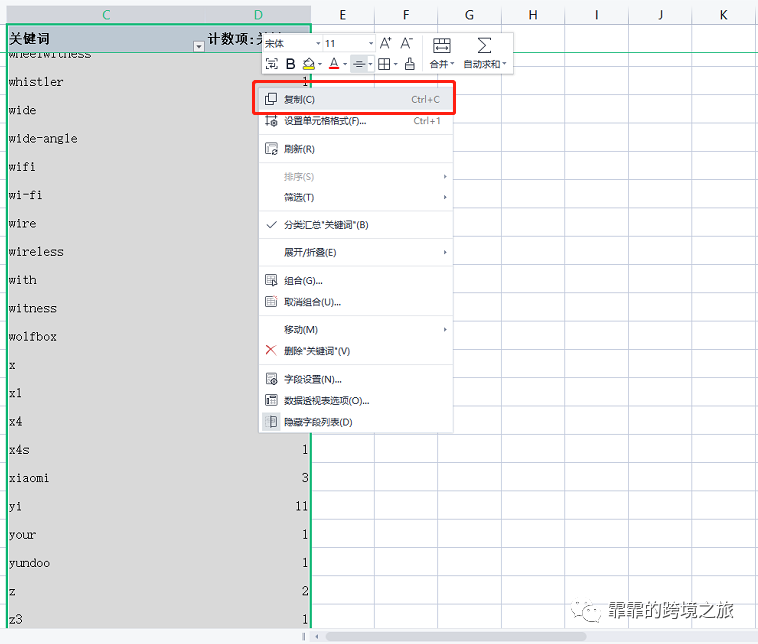
Task: Click the Copy (复制) icon in context menu
Action: coord(271,99)
